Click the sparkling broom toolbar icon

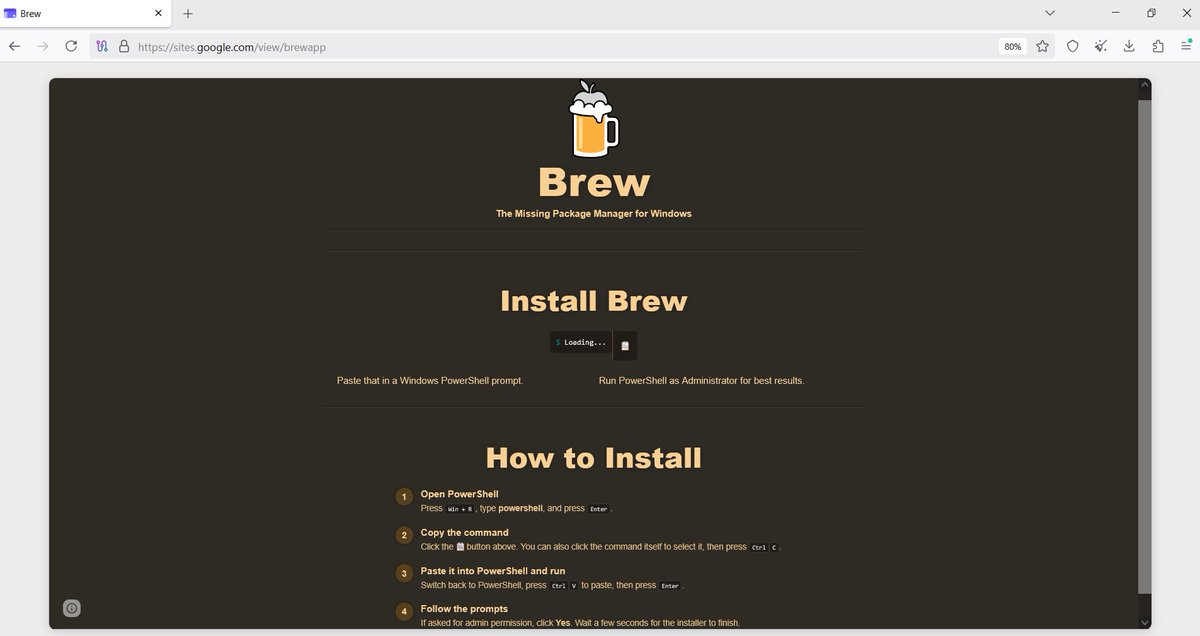coord(1101,46)
